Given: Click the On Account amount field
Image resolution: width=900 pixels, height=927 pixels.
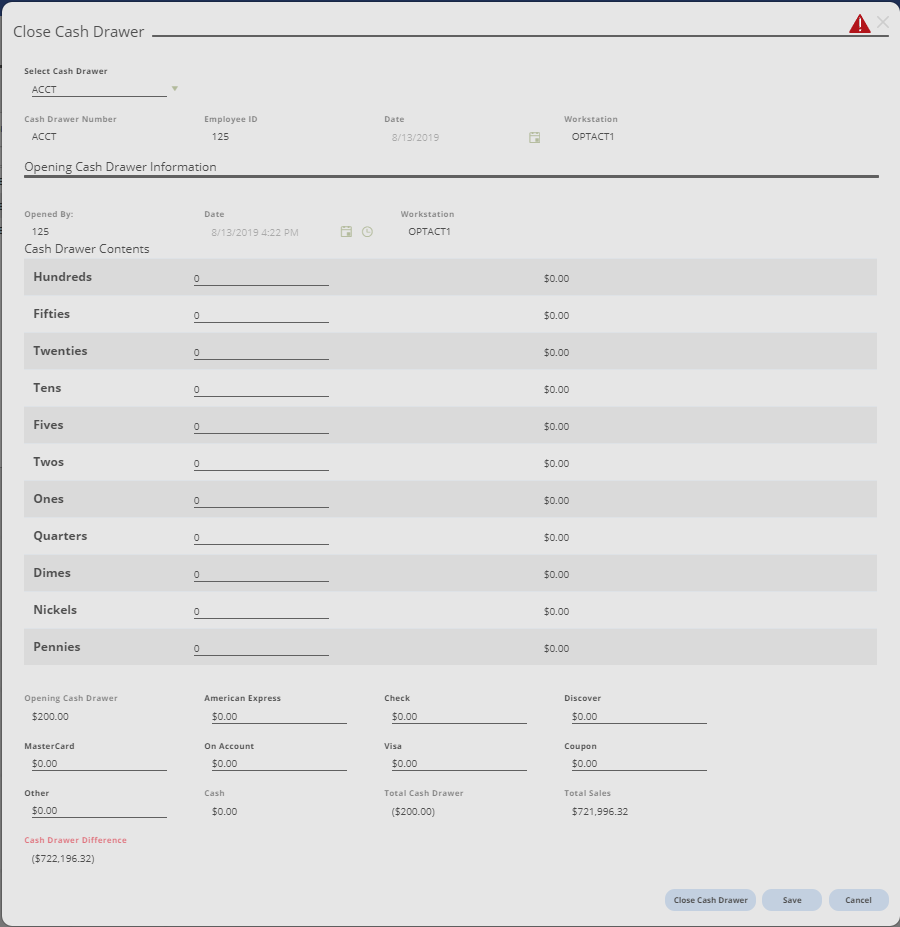Looking at the screenshot, I should tap(279, 764).
